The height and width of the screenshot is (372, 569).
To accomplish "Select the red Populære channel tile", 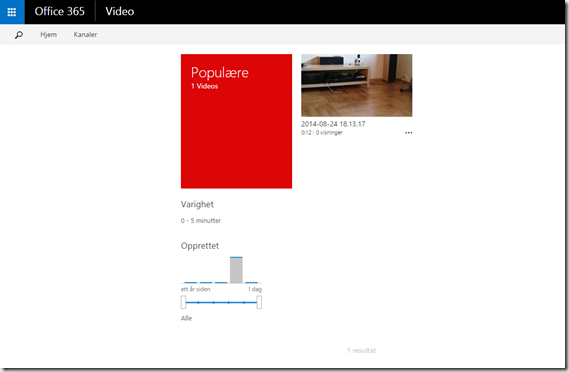I will 236,121.
